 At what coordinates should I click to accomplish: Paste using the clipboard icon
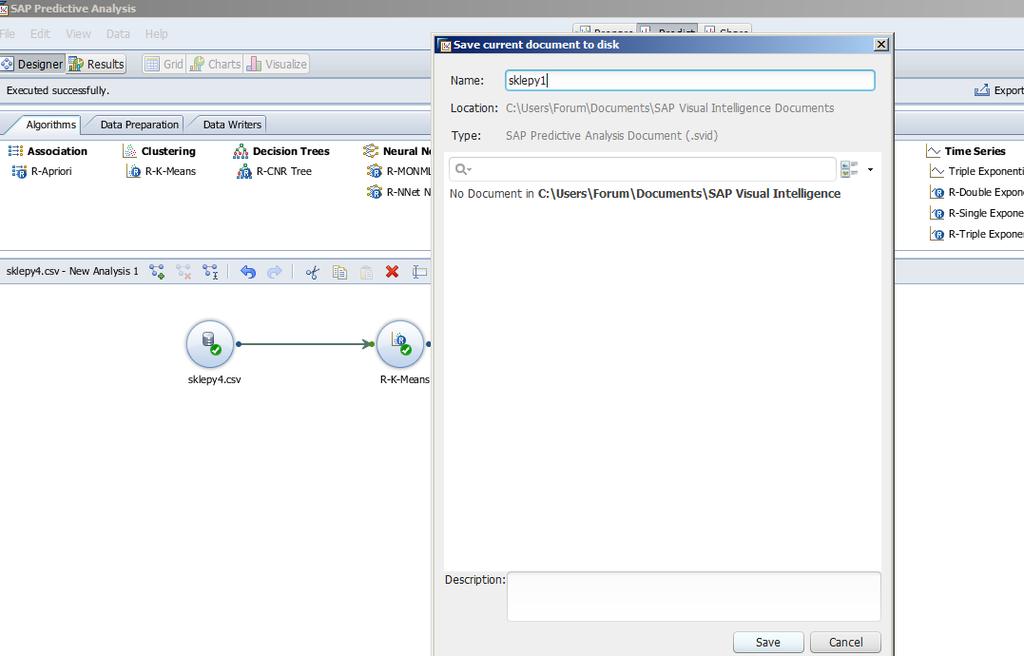(366, 272)
